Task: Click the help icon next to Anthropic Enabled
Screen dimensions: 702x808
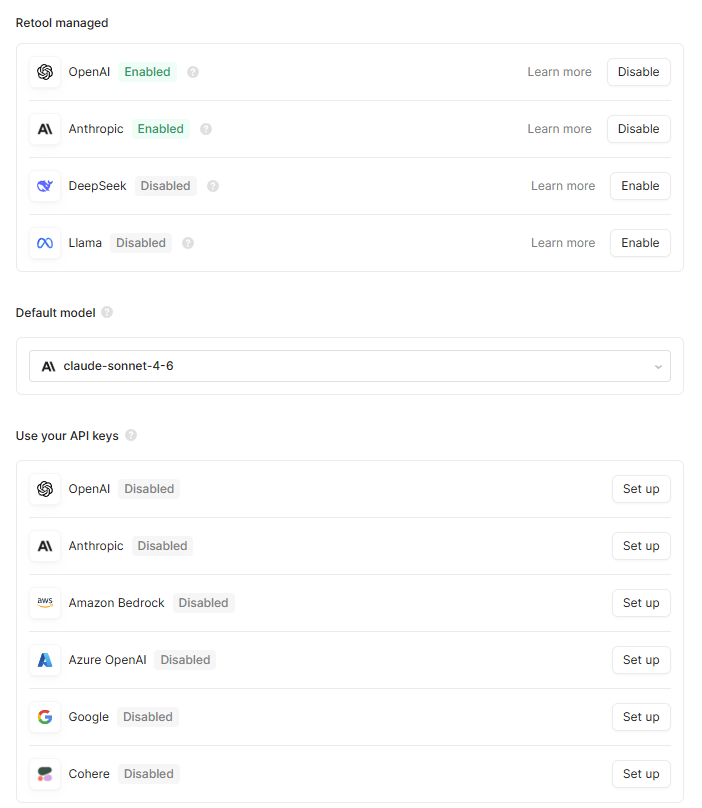Action: (206, 129)
